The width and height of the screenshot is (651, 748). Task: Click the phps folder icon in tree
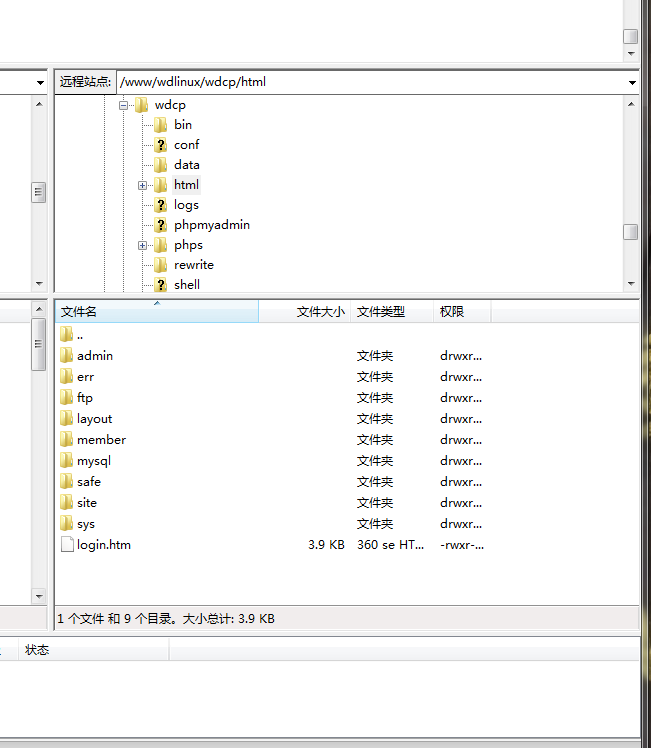161,245
